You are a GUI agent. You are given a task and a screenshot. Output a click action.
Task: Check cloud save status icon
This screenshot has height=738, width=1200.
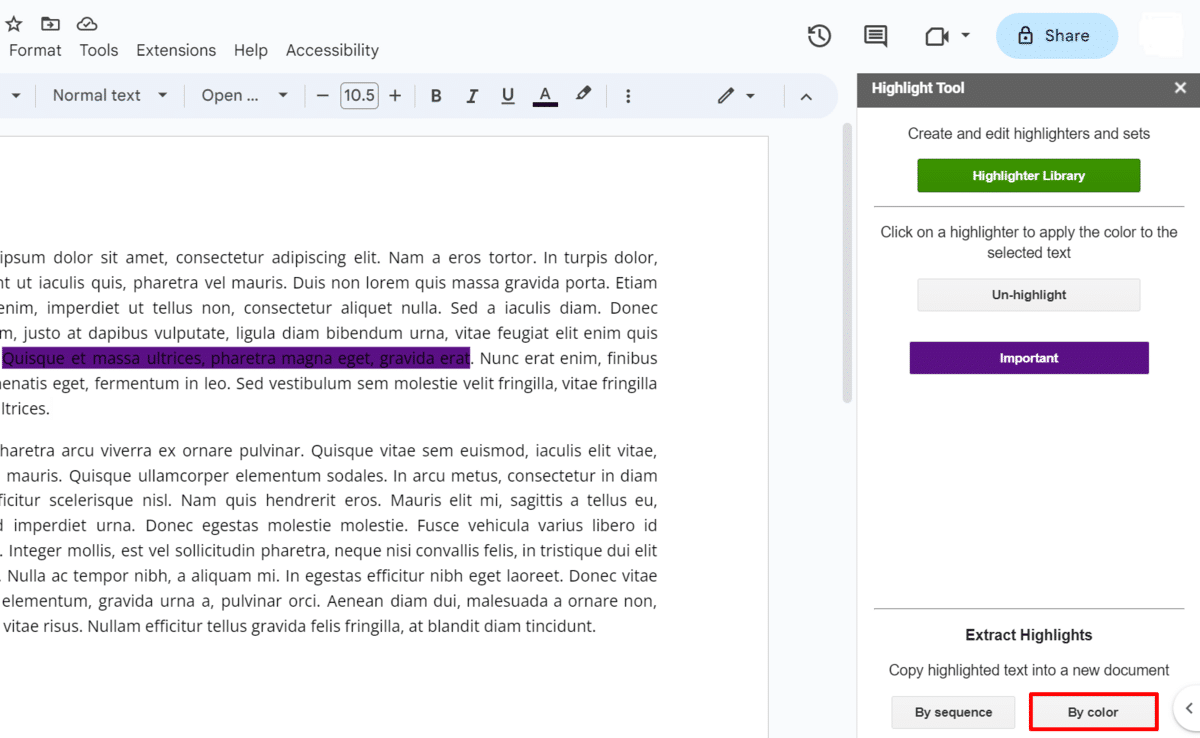(x=88, y=23)
